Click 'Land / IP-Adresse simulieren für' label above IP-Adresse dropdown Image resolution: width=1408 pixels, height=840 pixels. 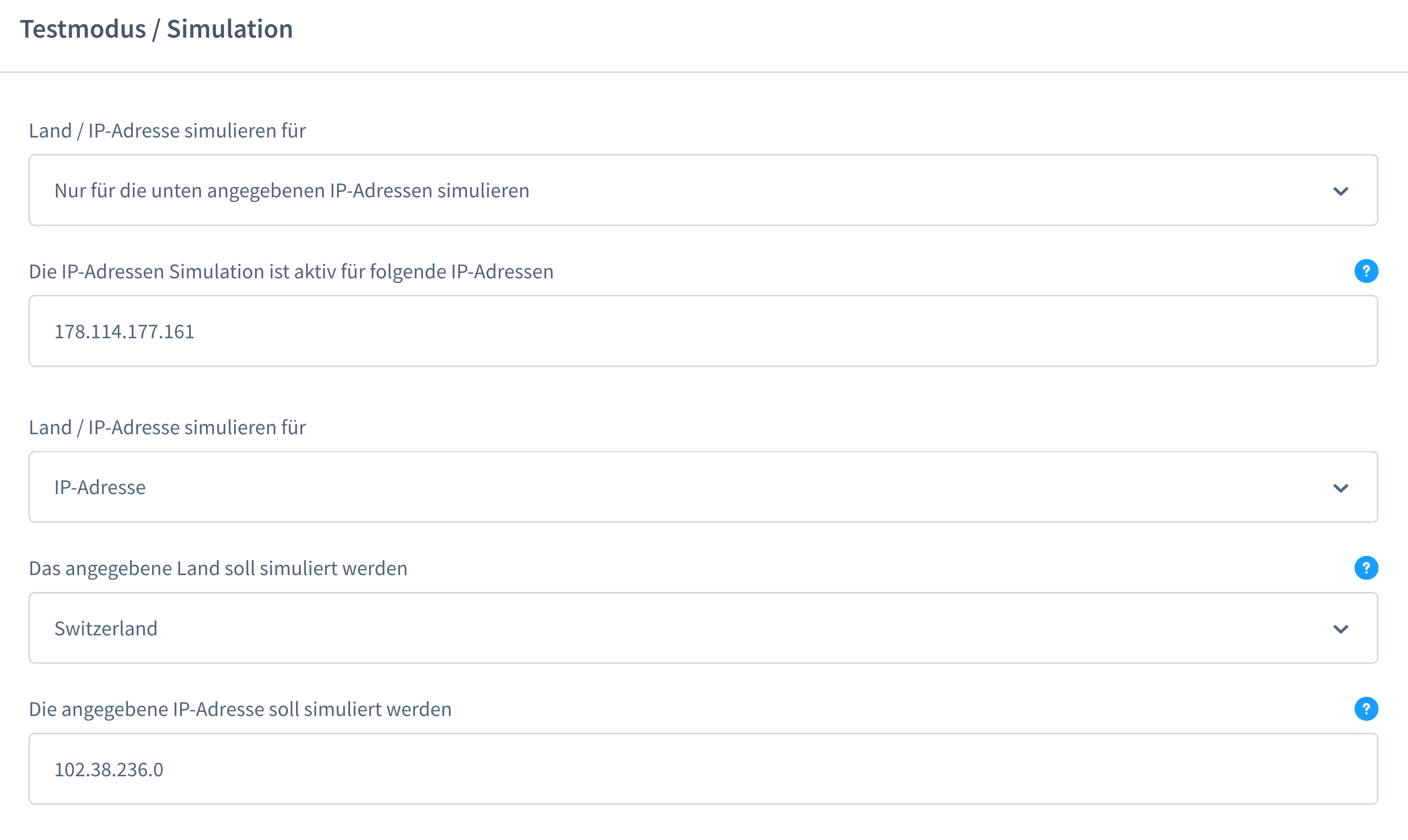tap(167, 427)
